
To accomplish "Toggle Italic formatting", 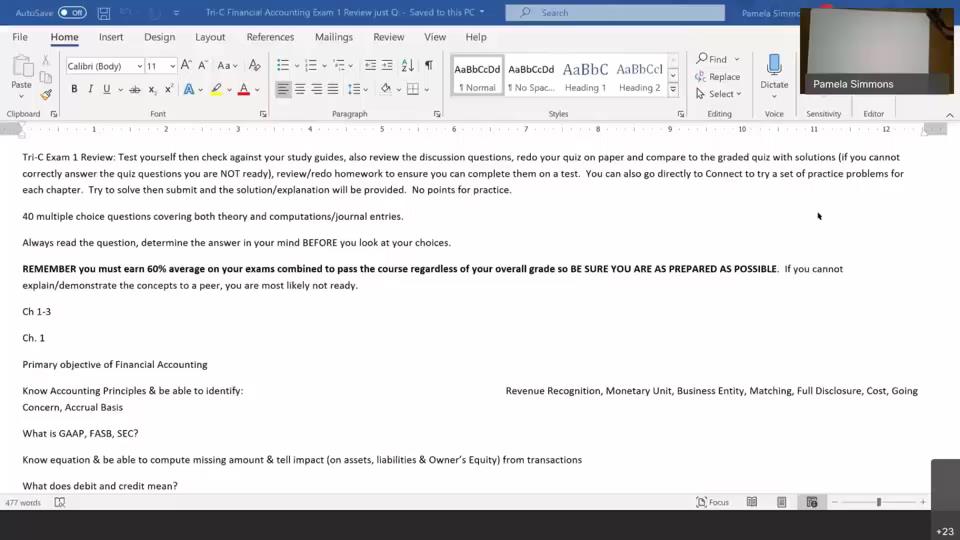I will tap(91, 89).
